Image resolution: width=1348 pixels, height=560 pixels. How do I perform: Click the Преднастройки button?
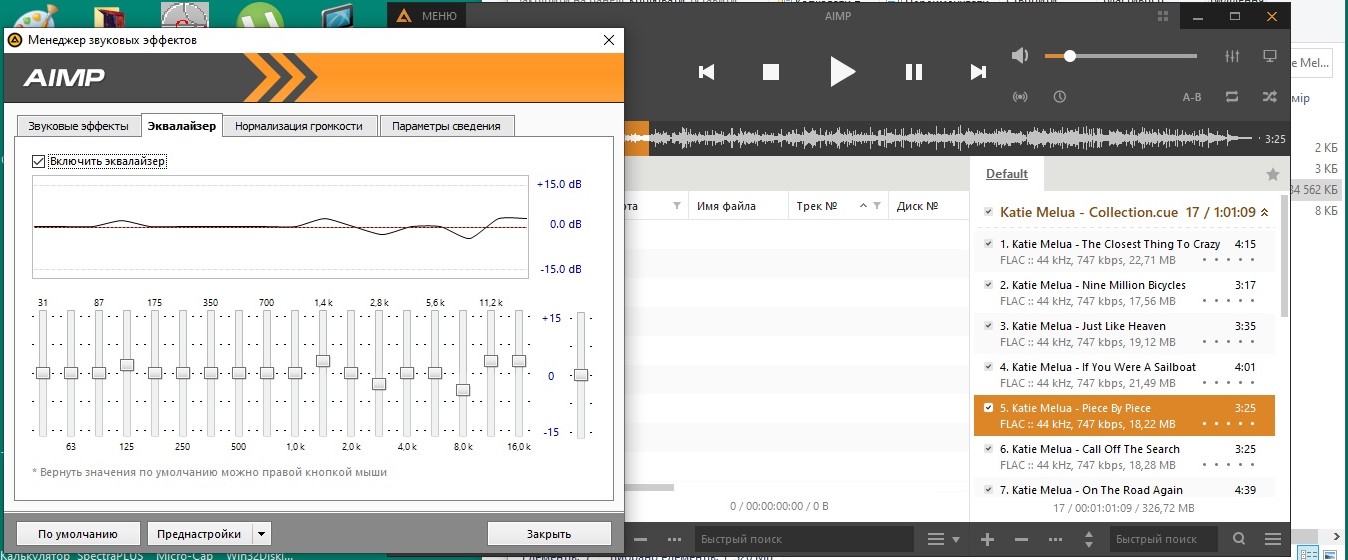pos(199,533)
